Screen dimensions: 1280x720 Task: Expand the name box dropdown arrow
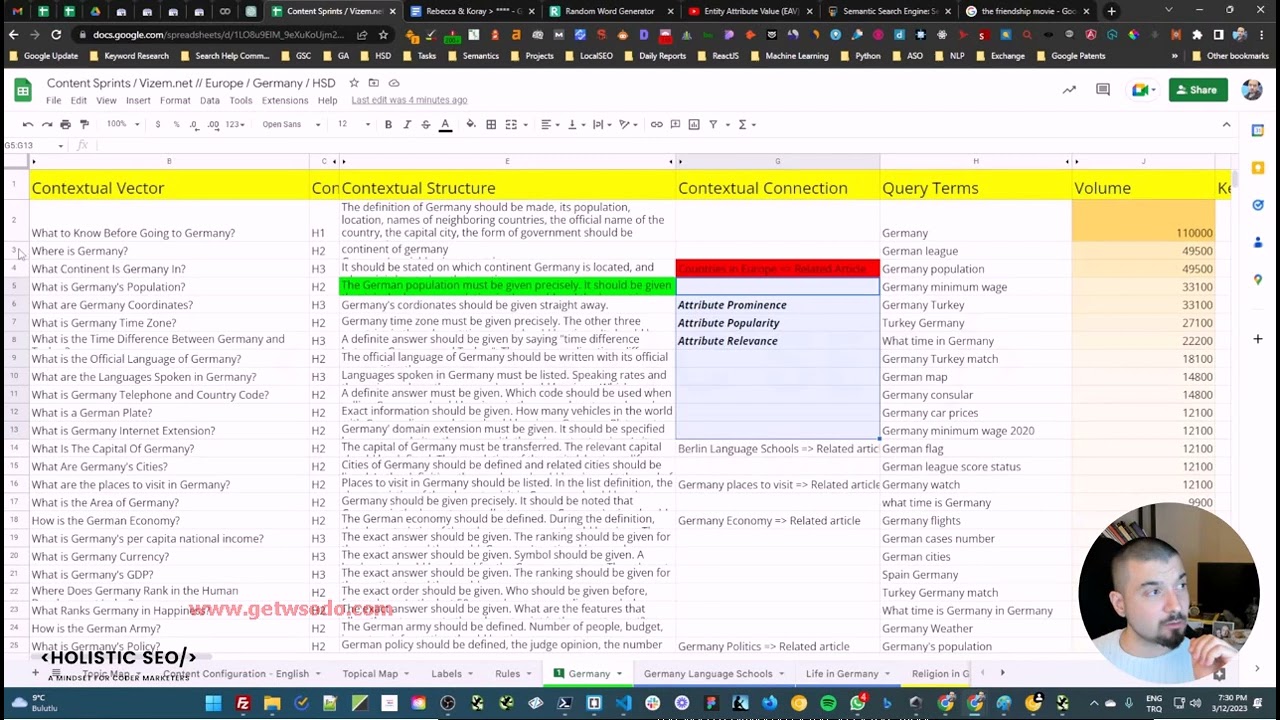60,146
